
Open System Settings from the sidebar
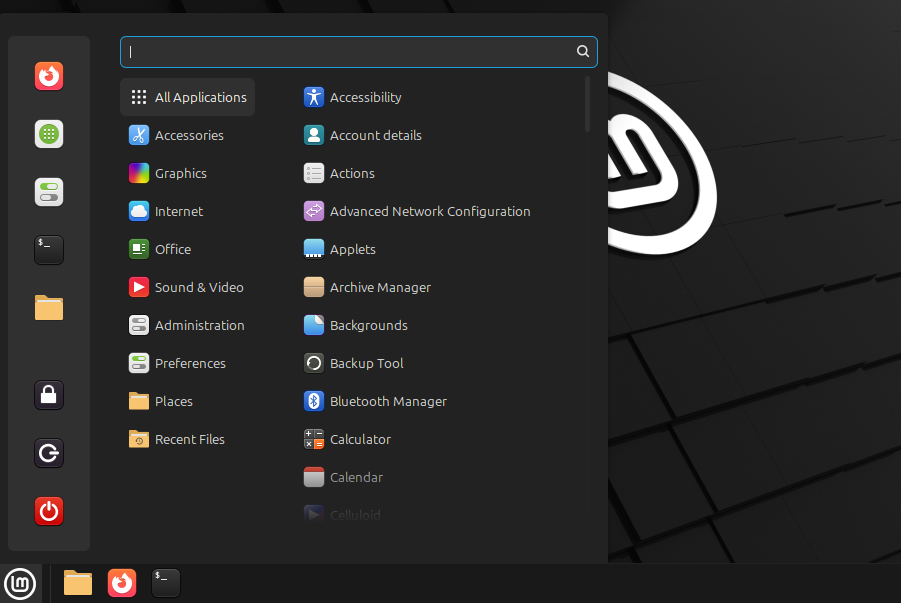click(48, 191)
